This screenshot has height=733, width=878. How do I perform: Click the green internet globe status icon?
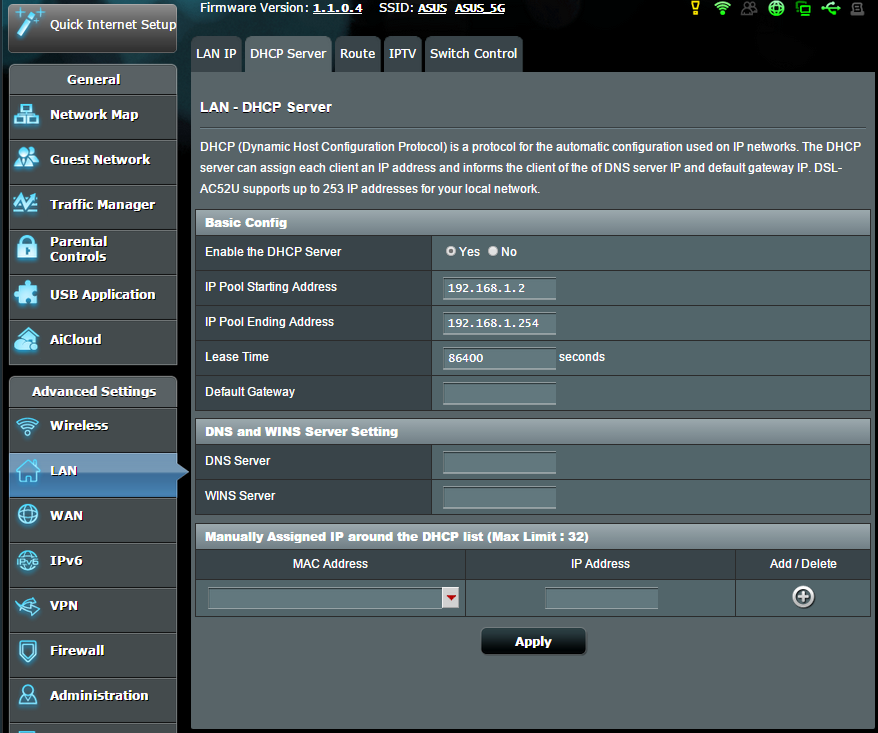pos(776,8)
